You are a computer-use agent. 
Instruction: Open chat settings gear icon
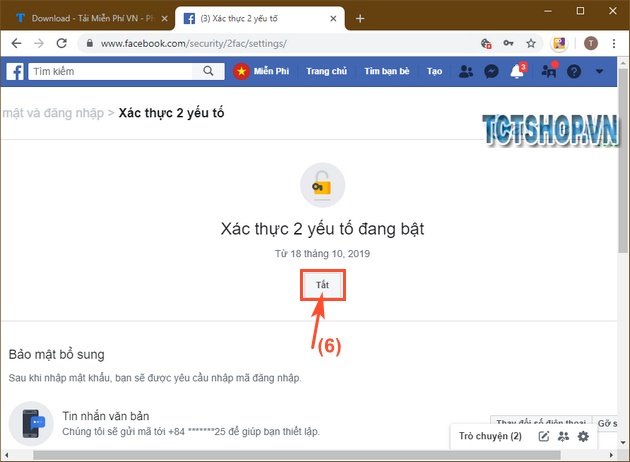tap(583, 436)
